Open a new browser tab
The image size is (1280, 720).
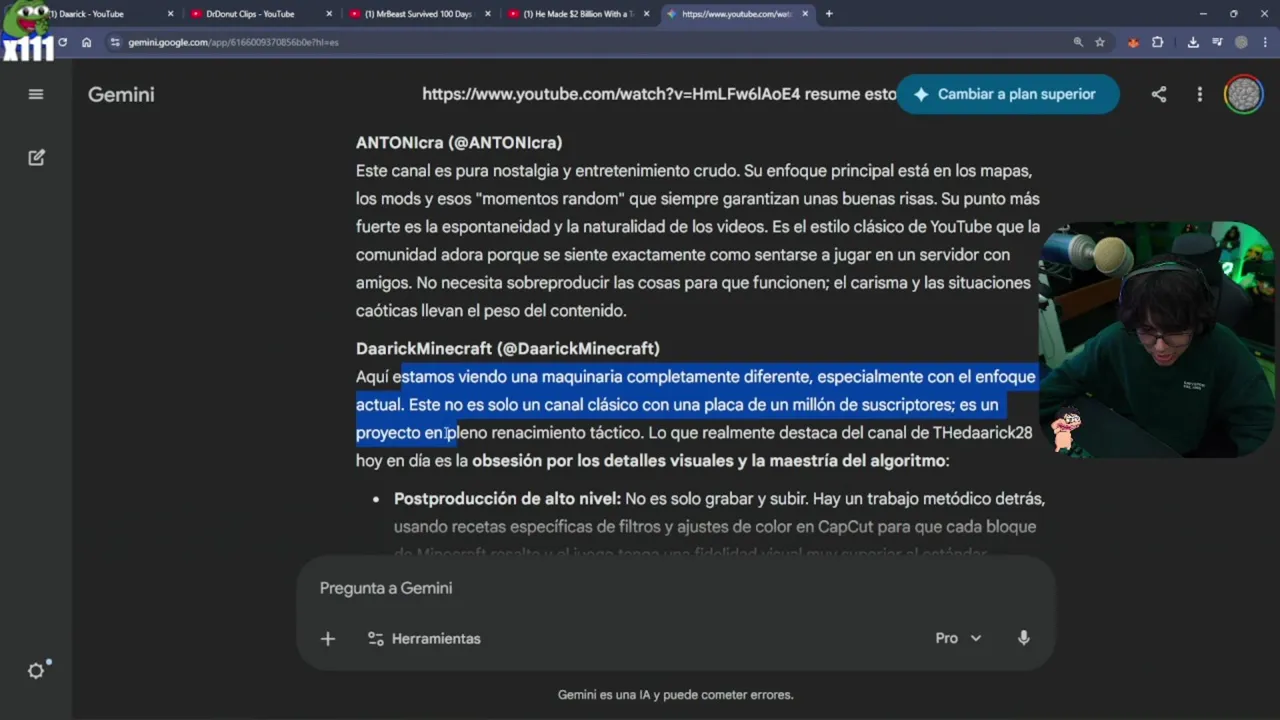(x=829, y=14)
